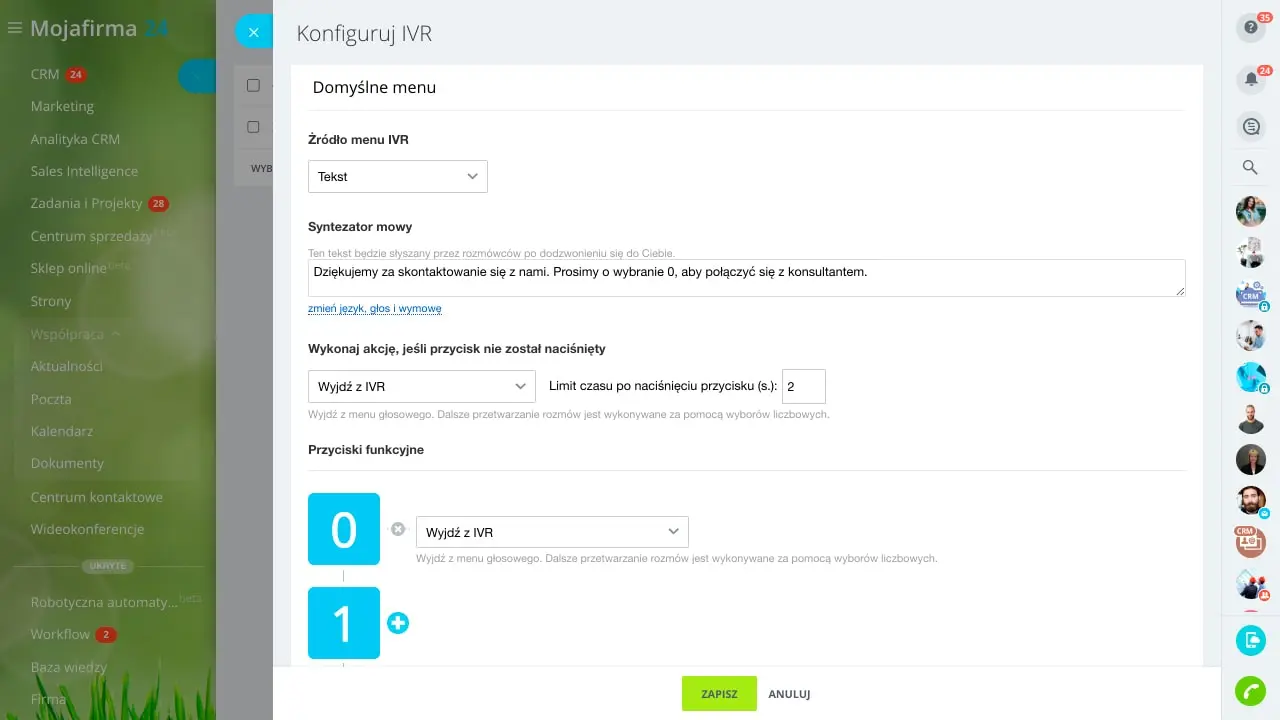This screenshot has height=720, width=1280.
Task: Open the Źródło menu IVR dropdown
Action: (x=397, y=176)
